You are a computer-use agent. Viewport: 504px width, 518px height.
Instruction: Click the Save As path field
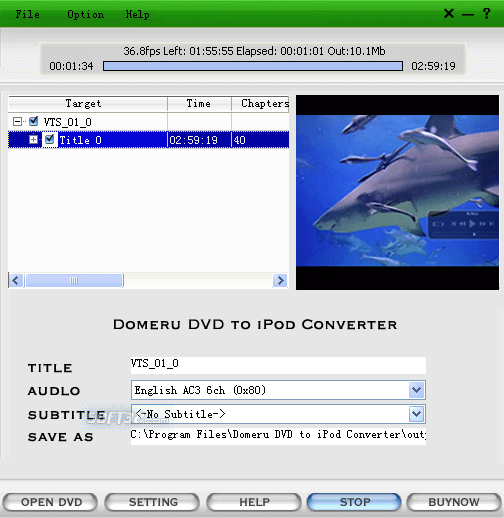(278, 435)
